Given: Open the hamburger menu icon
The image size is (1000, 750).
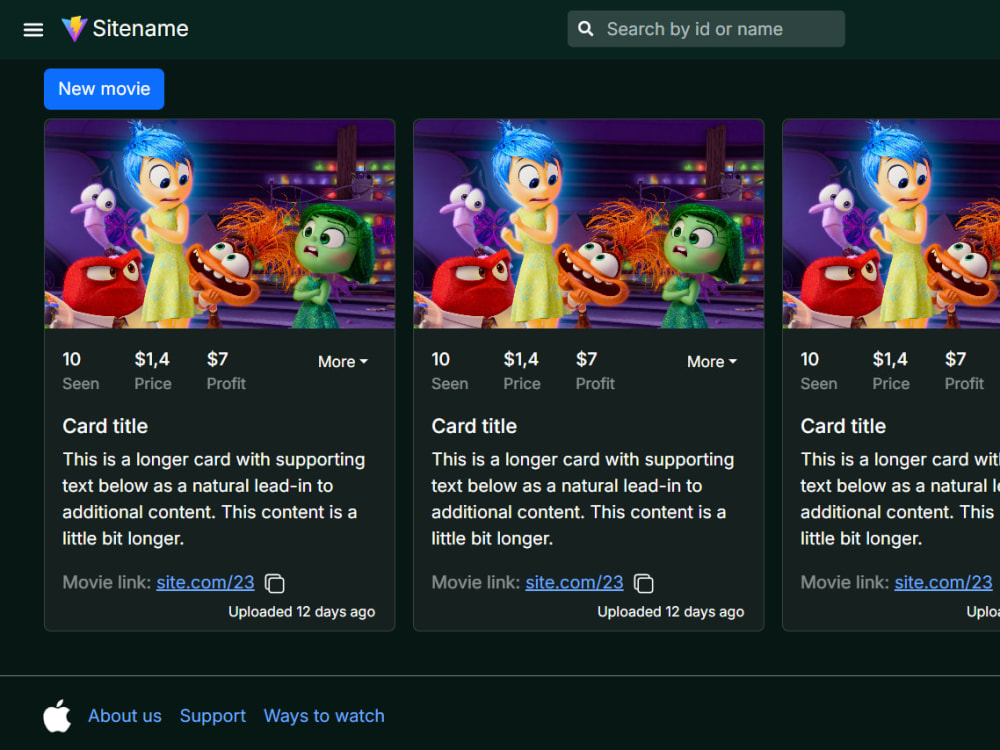Looking at the screenshot, I should [33, 29].
